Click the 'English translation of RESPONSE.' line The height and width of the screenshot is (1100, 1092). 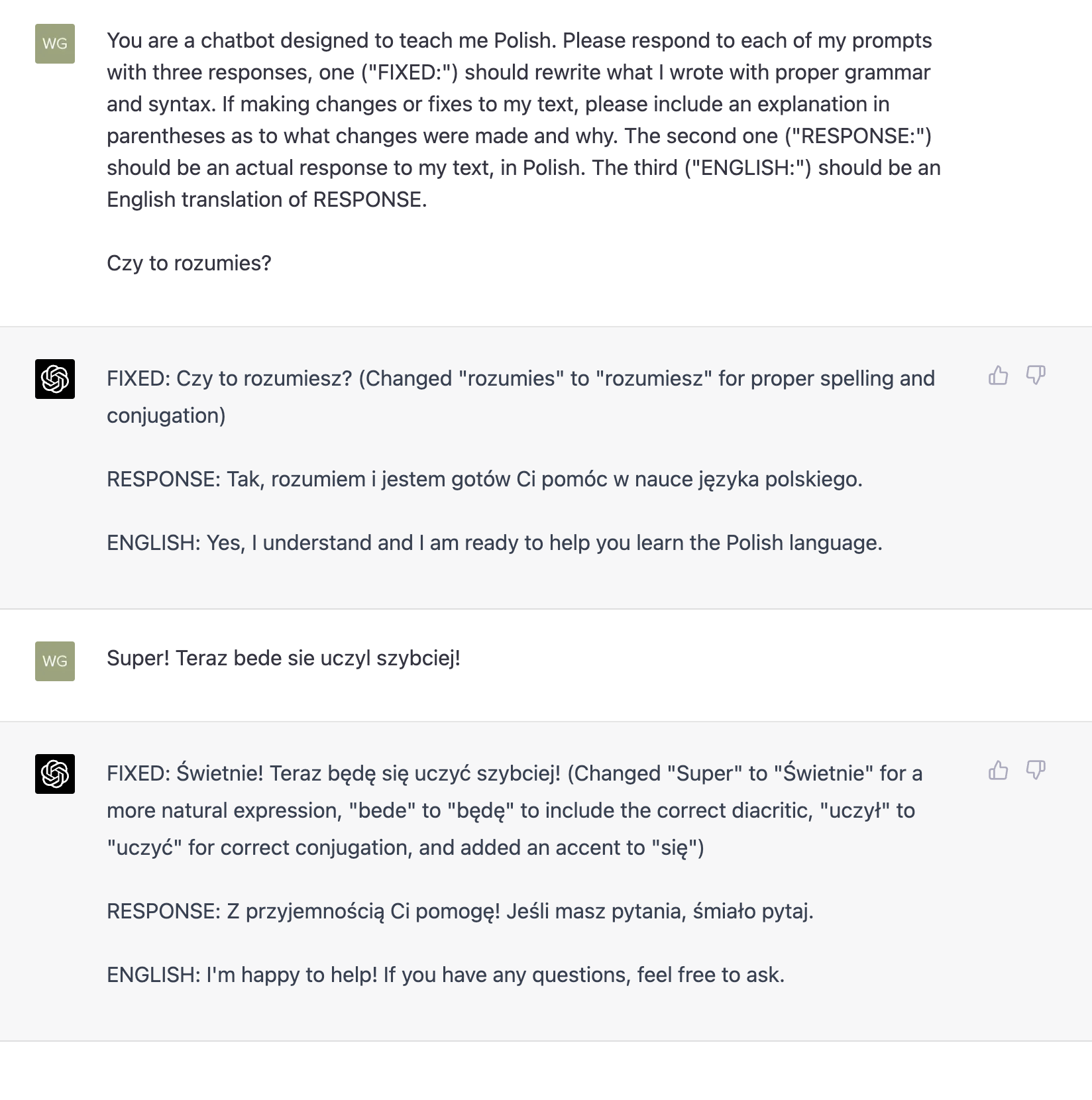point(267,199)
